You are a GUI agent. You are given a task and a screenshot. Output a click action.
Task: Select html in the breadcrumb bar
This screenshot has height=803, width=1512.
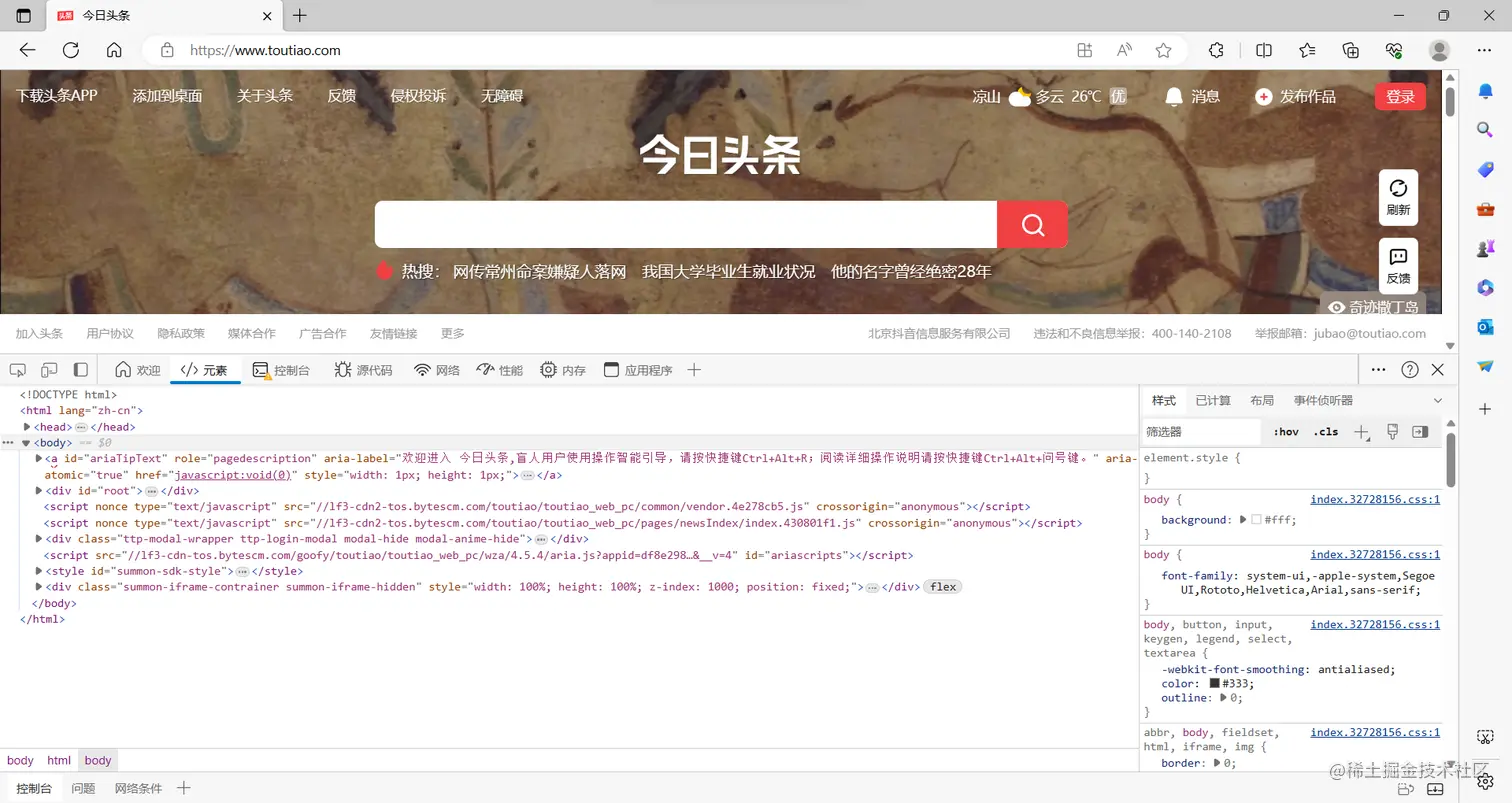point(59,760)
